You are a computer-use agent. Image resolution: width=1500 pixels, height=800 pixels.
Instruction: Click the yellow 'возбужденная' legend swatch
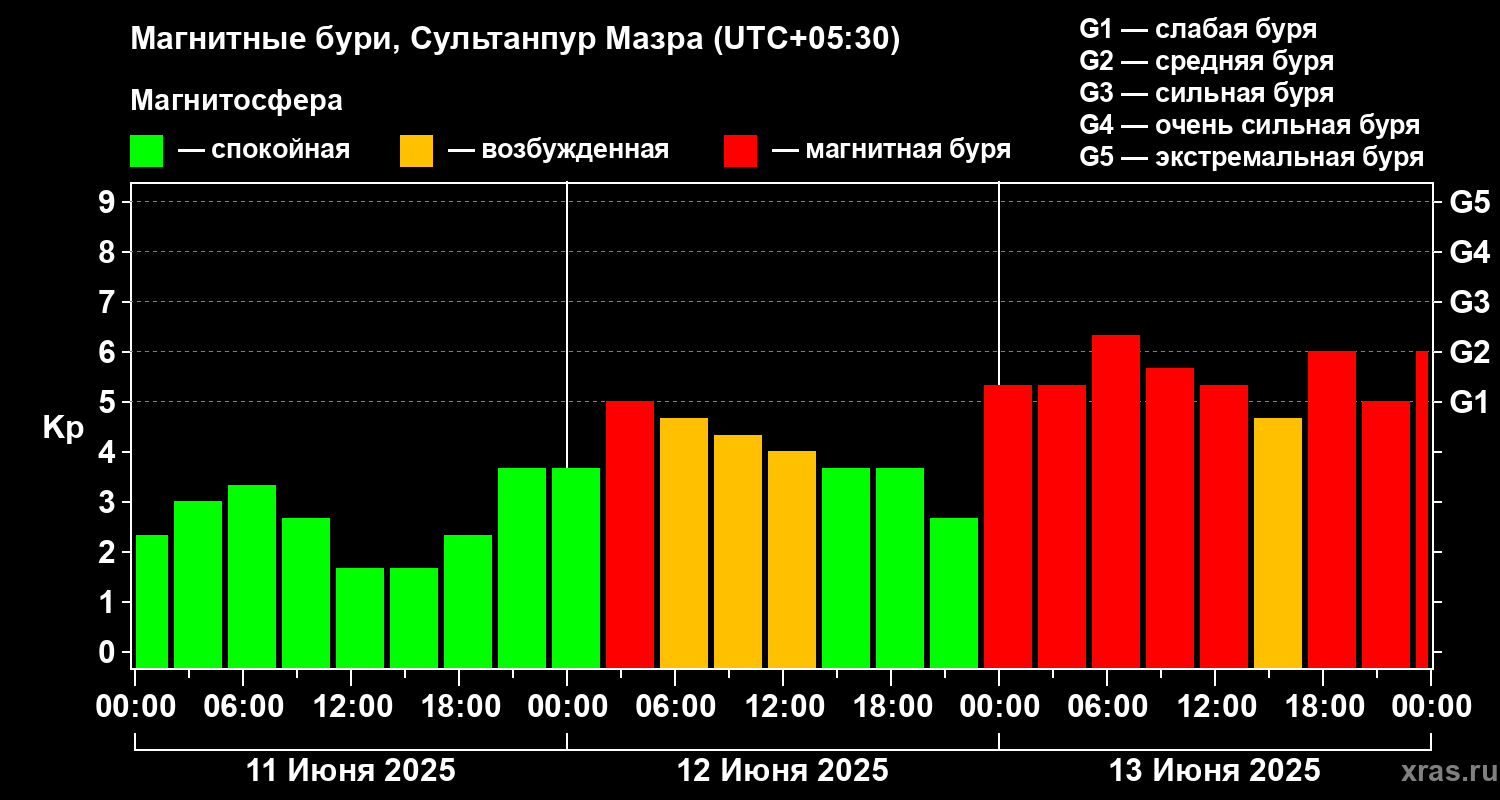tap(417, 151)
